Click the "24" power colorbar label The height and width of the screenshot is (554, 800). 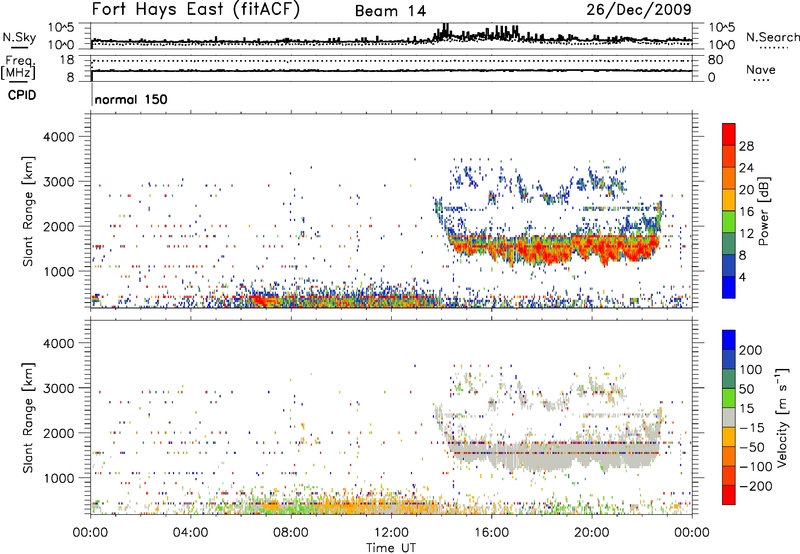(x=746, y=168)
